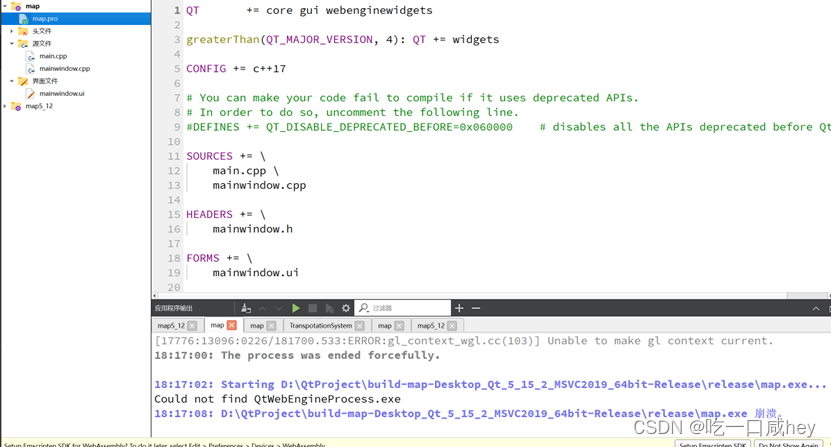Click 'CONFIG += c++17' line
The width and height of the screenshot is (831, 447).
(236, 69)
